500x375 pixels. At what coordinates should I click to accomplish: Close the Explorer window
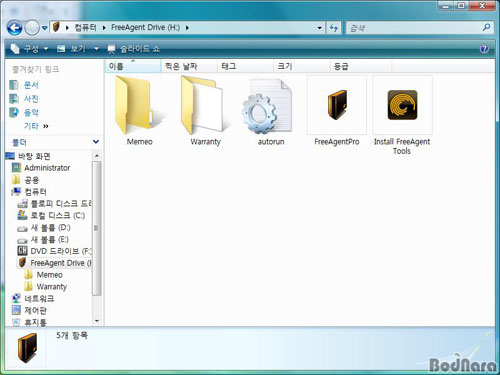point(482,6)
